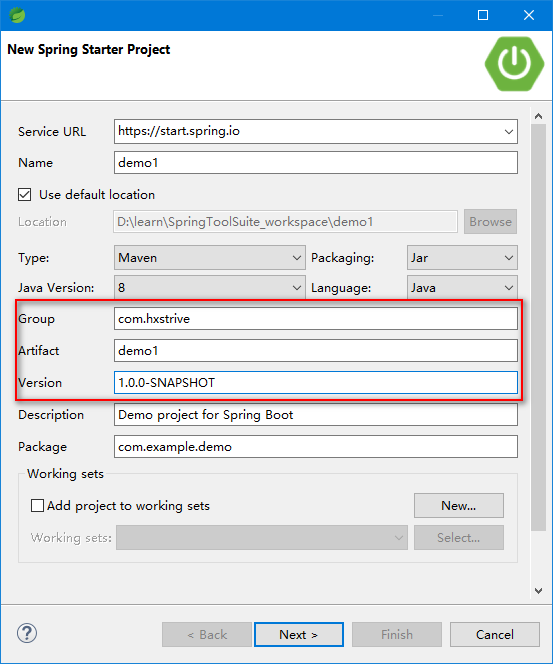Click the New... working set button
Image resolution: width=553 pixels, height=664 pixels.
(x=459, y=505)
